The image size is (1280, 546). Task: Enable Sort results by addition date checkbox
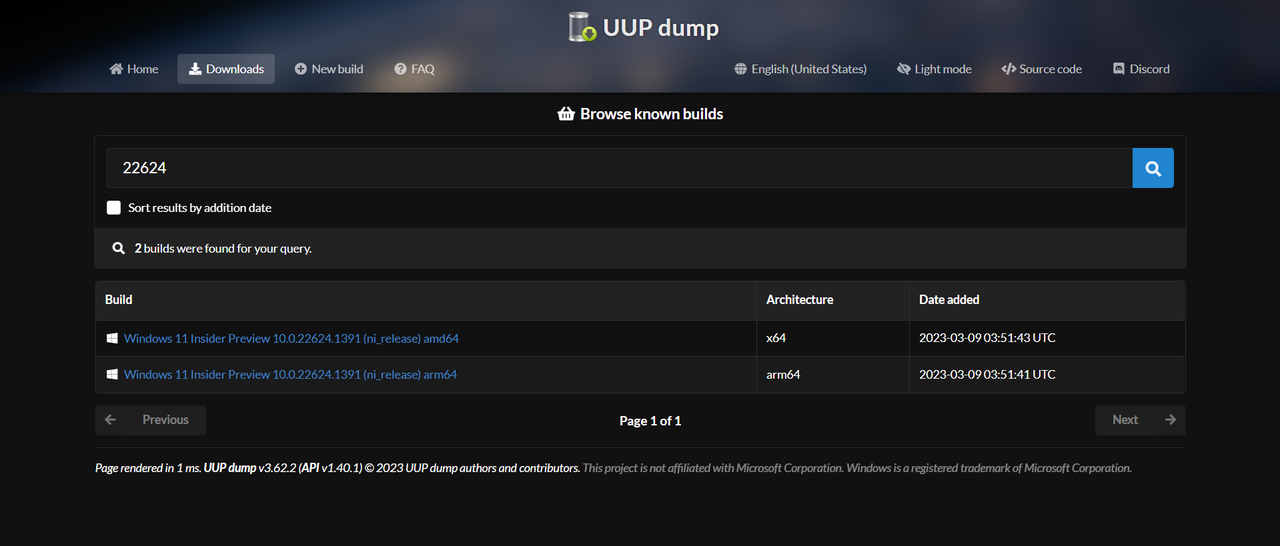(x=114, y=208)
